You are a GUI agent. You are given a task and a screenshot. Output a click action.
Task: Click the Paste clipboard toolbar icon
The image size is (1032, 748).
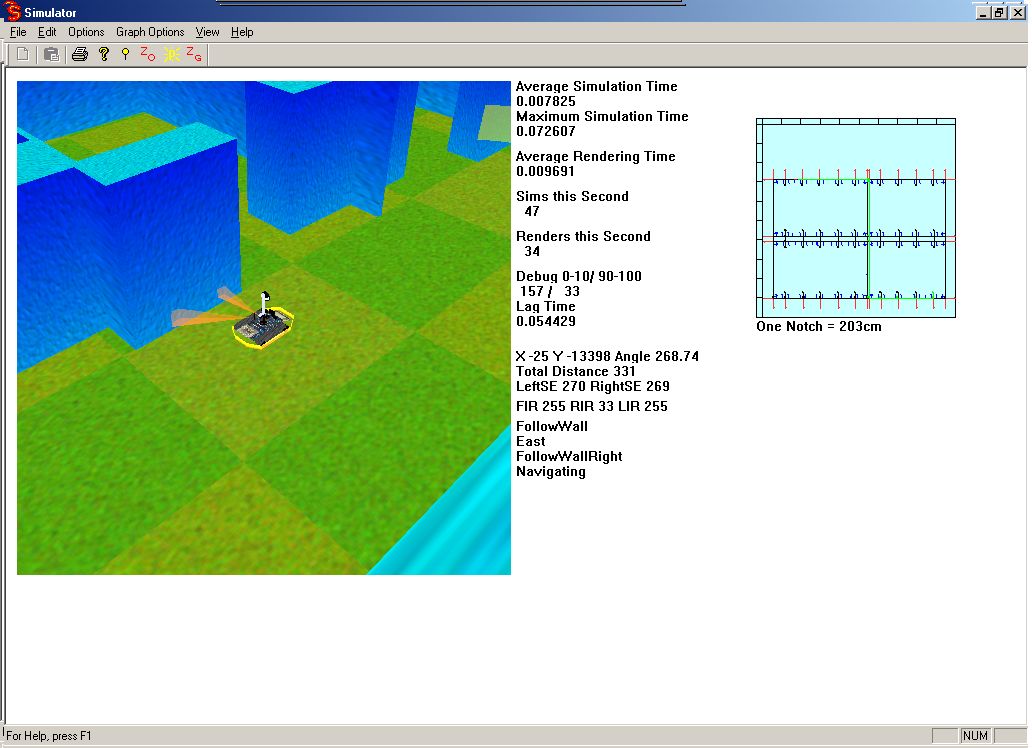click(51, 54)
